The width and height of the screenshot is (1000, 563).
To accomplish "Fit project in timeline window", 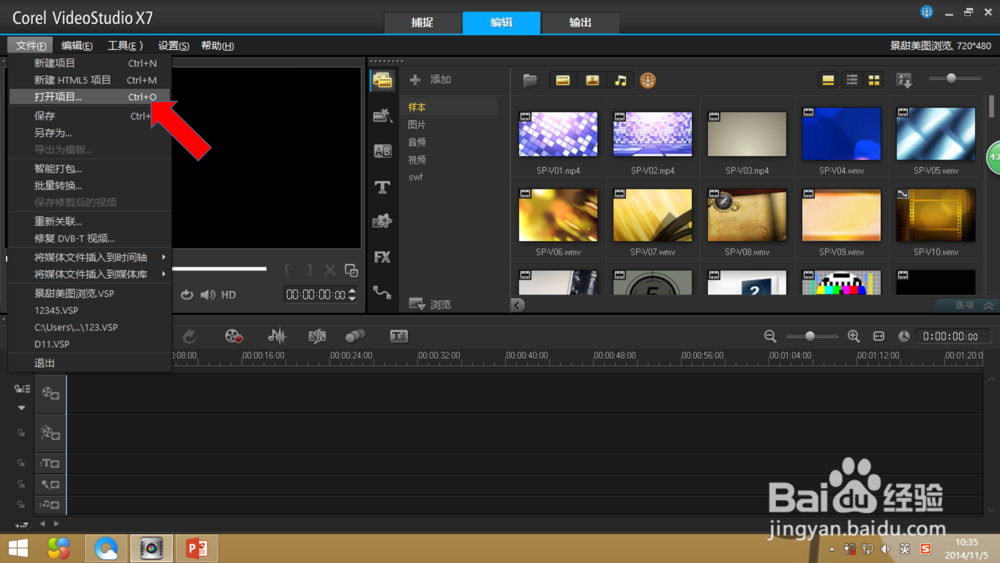I will [878, 336].
